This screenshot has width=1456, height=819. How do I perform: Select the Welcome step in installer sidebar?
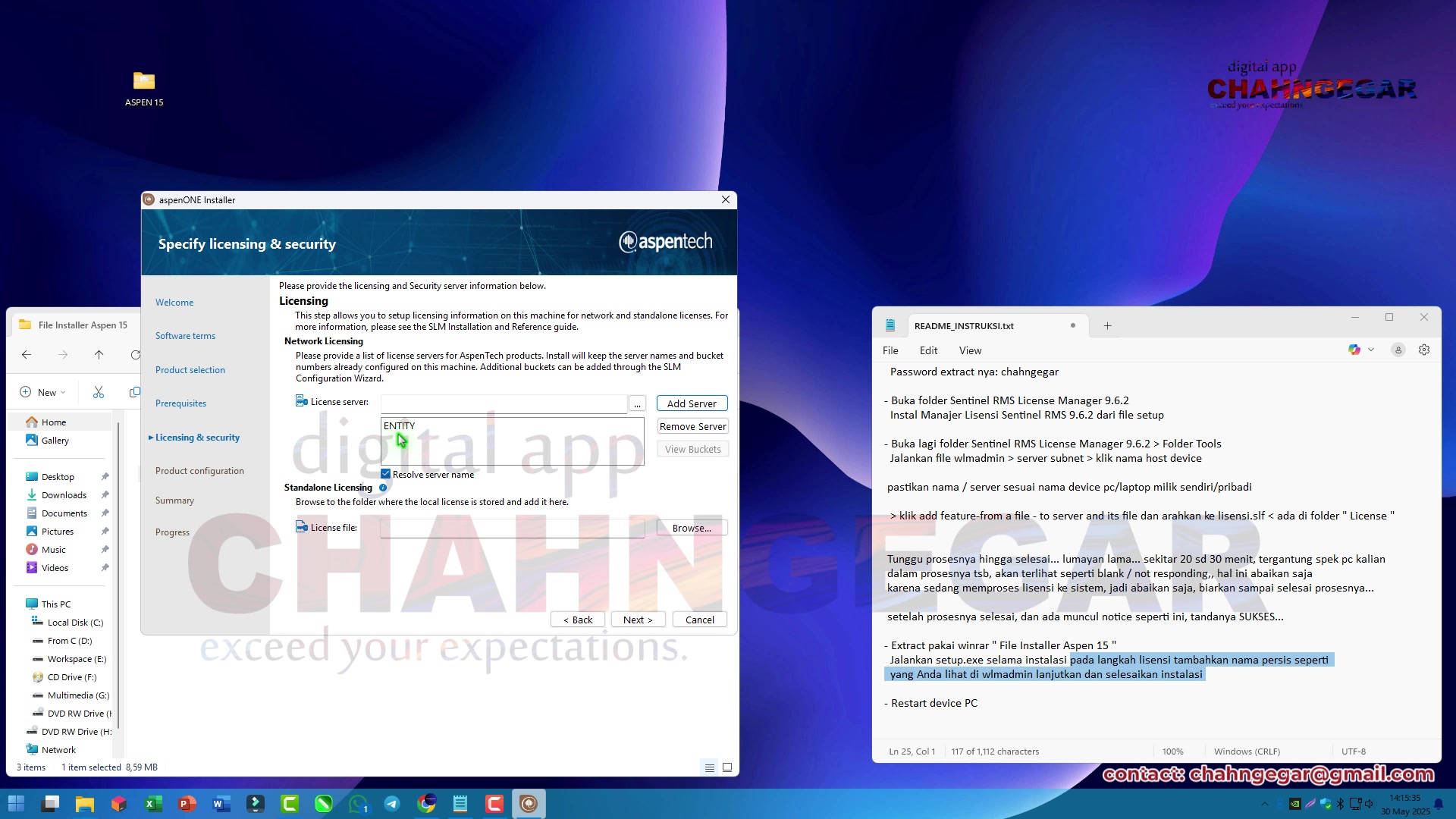[x=174, y=302]
